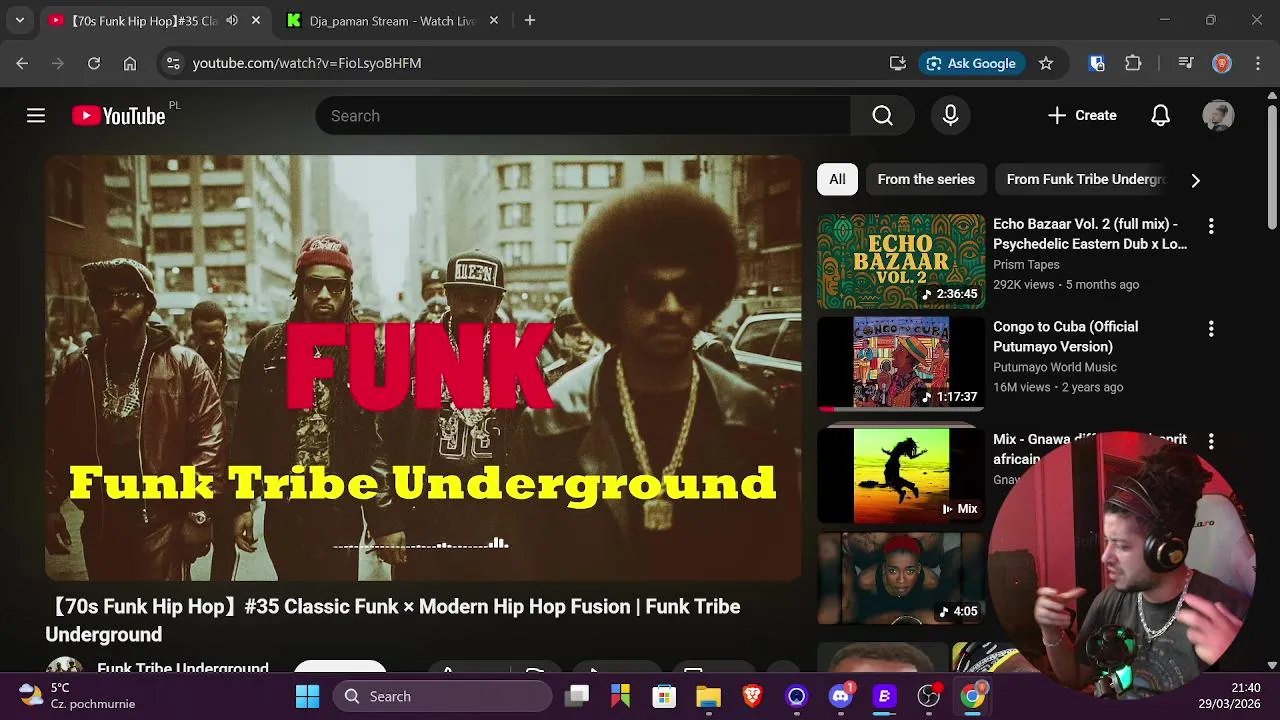Close the 70s Funk Hip Hop tab
This screenshot has height=720, width=1280.
[x=256, y=20]
